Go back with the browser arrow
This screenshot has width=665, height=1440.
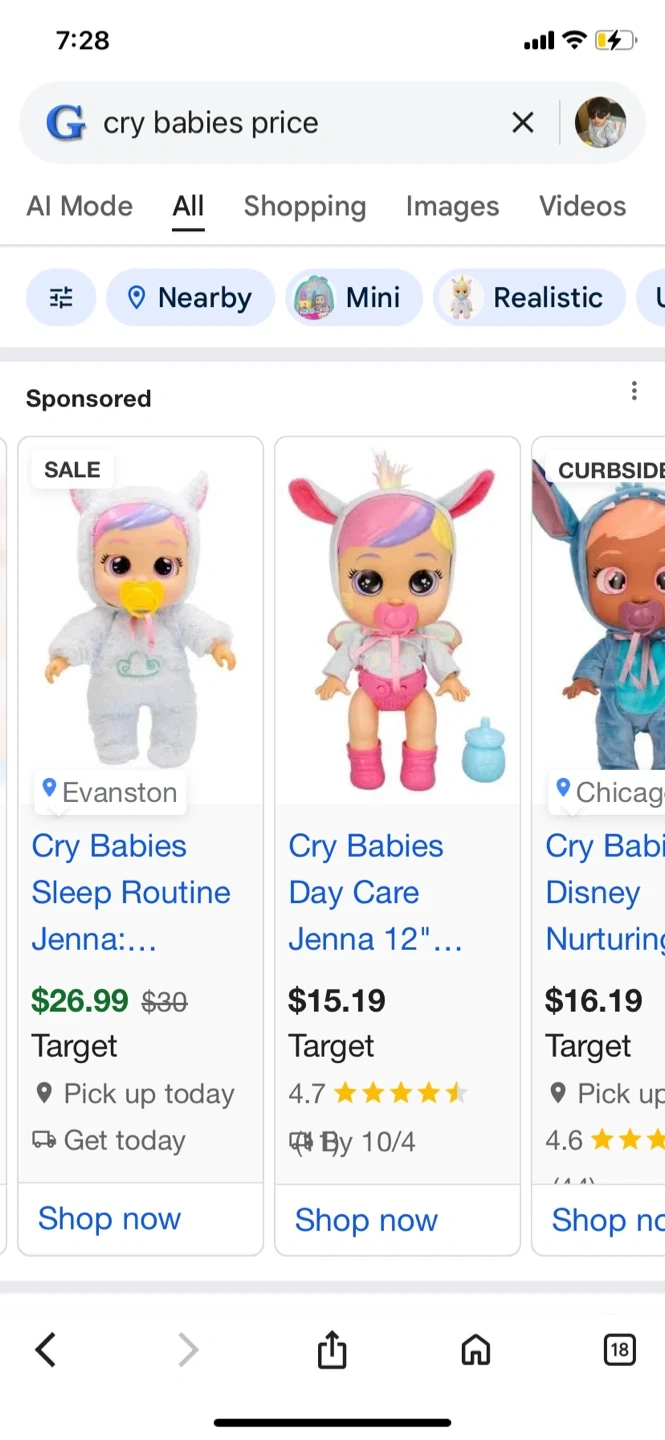pyautogui.click(x=45, y=1351)
